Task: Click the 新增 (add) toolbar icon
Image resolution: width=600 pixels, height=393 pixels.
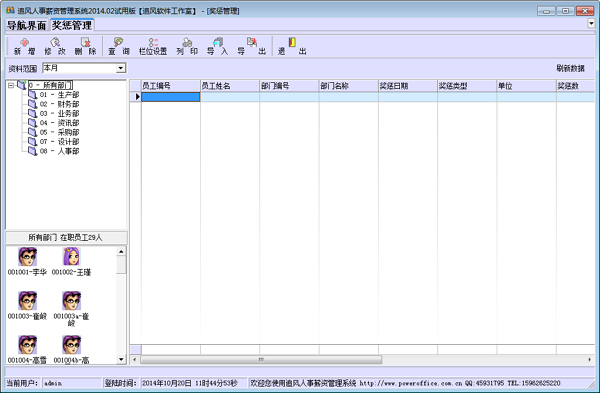Action: pos(24,46)
